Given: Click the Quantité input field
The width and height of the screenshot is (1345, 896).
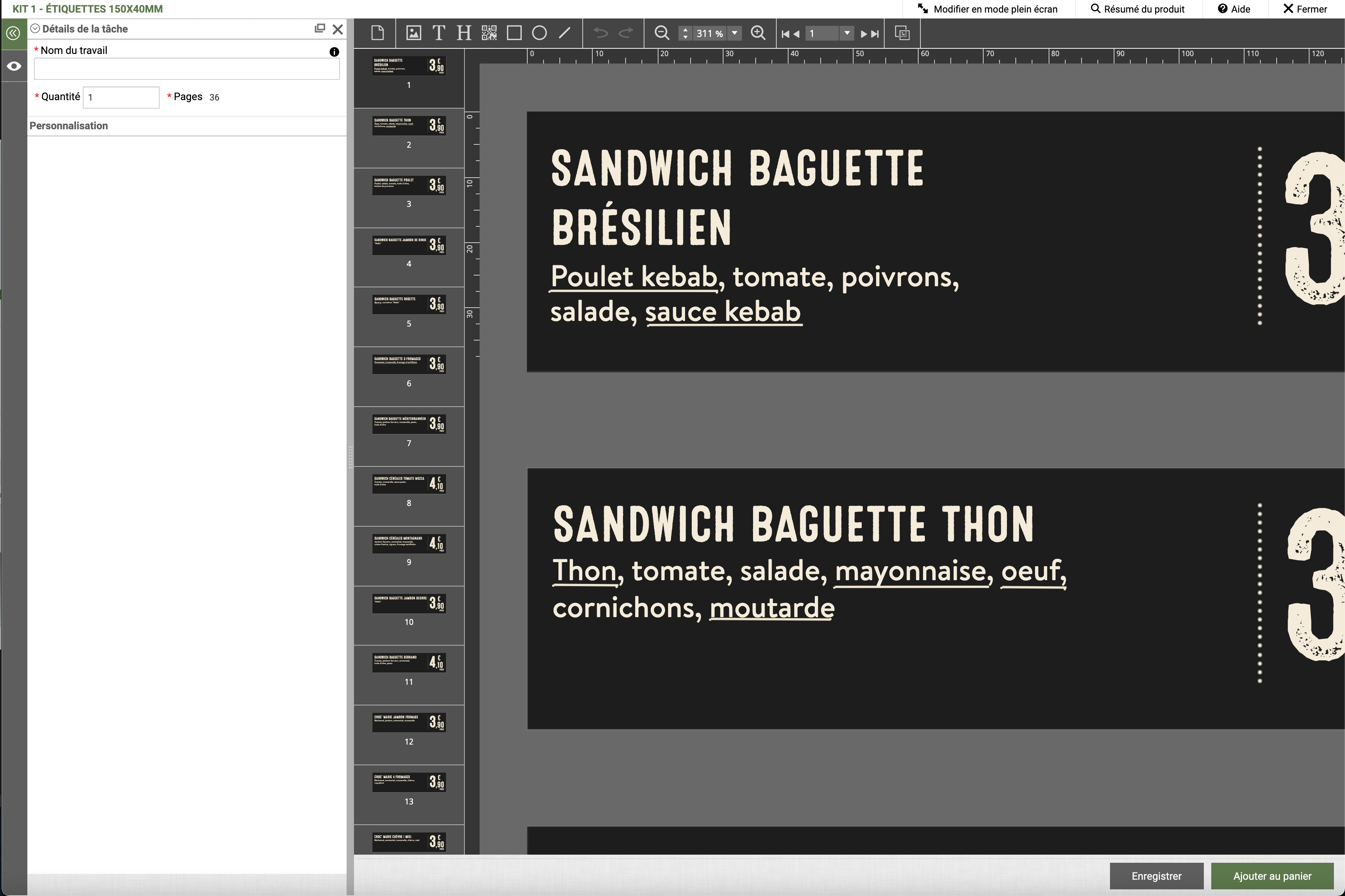Looking at the screenshot, I should coord(121,97).
